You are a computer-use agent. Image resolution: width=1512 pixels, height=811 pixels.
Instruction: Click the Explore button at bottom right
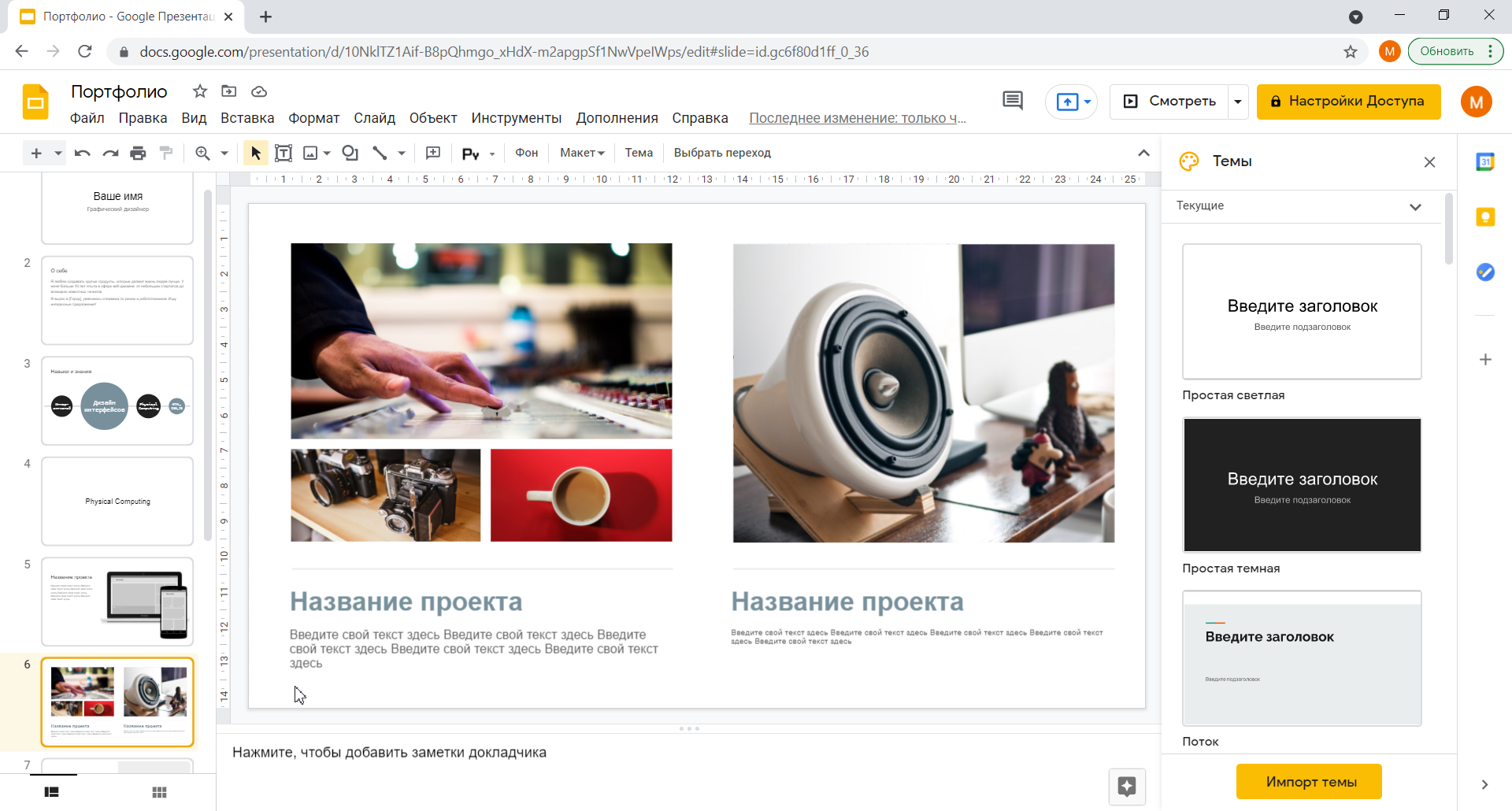point(1127,786)
